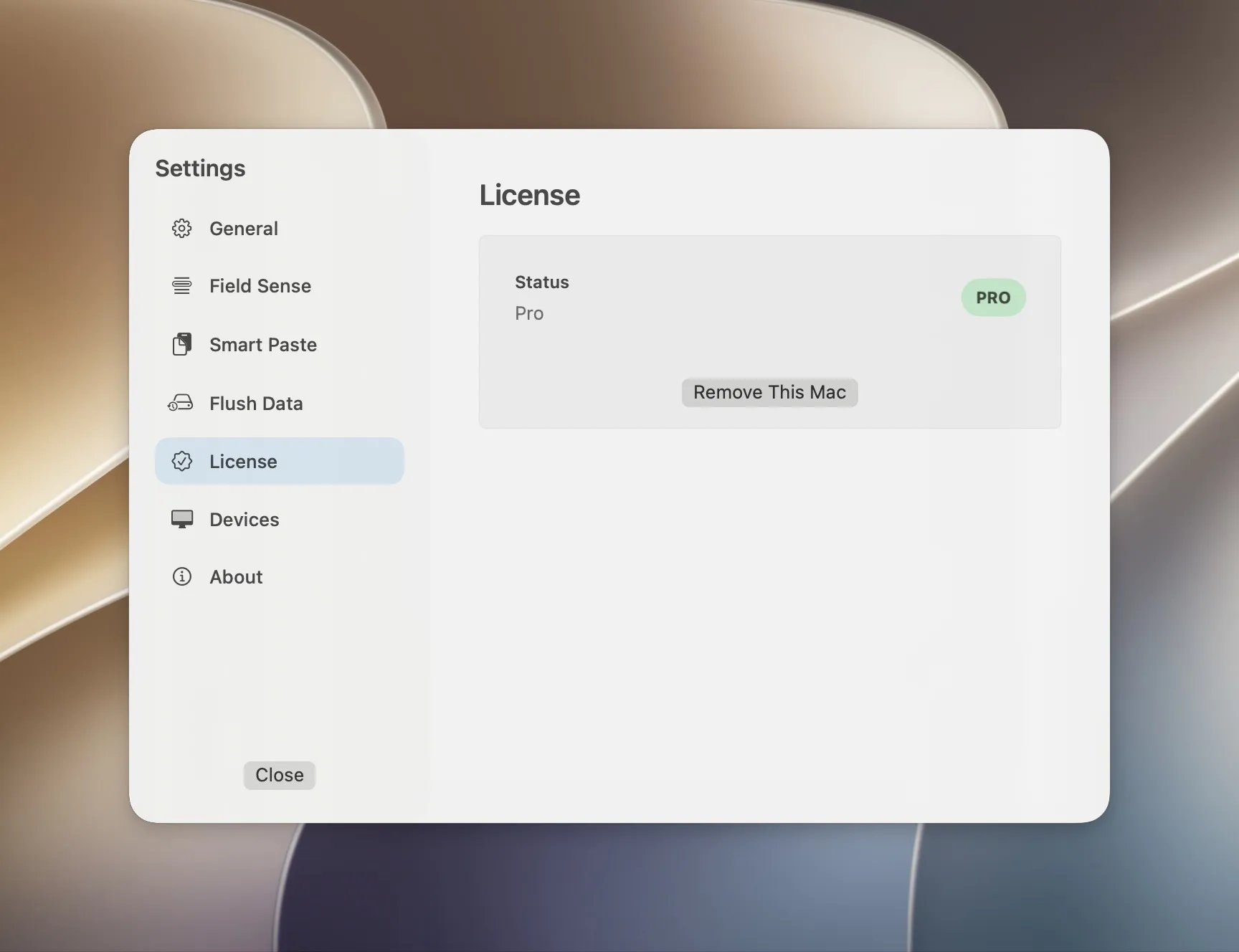The height and width of the screenshot is (952, 1239).
Task: Click the Settings sidebar title
Action: pyautogui.click(x=200, y=168)
